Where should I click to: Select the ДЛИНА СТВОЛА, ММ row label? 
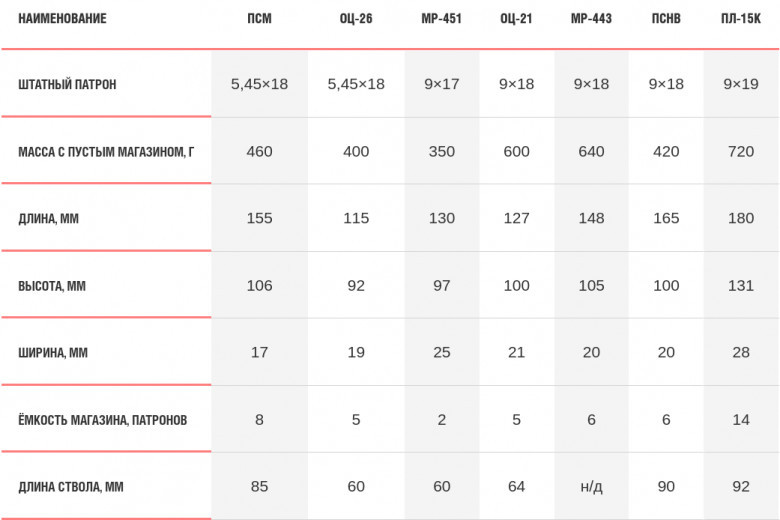[71, 487]
